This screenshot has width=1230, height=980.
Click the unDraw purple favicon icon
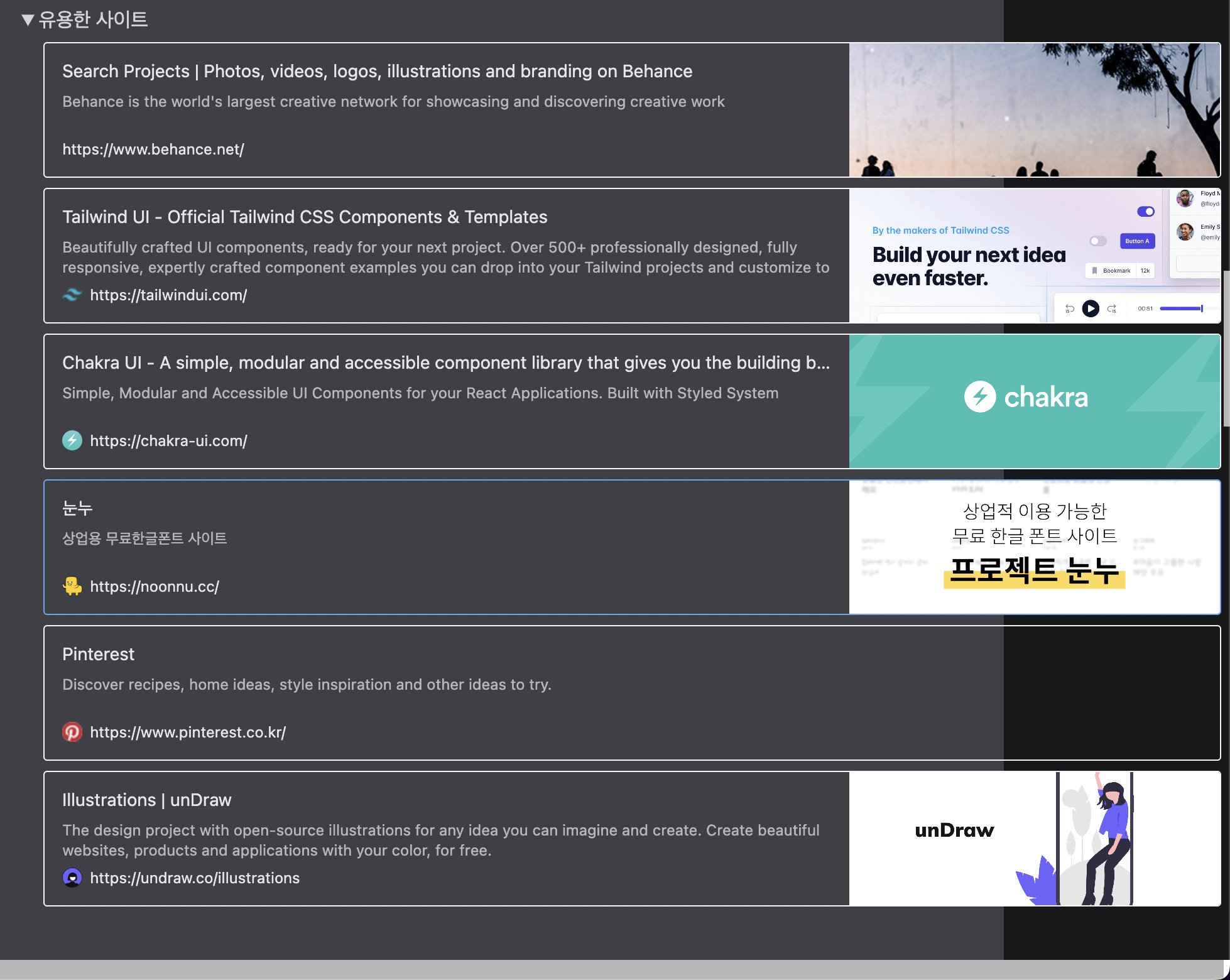[x=72, y=878]
